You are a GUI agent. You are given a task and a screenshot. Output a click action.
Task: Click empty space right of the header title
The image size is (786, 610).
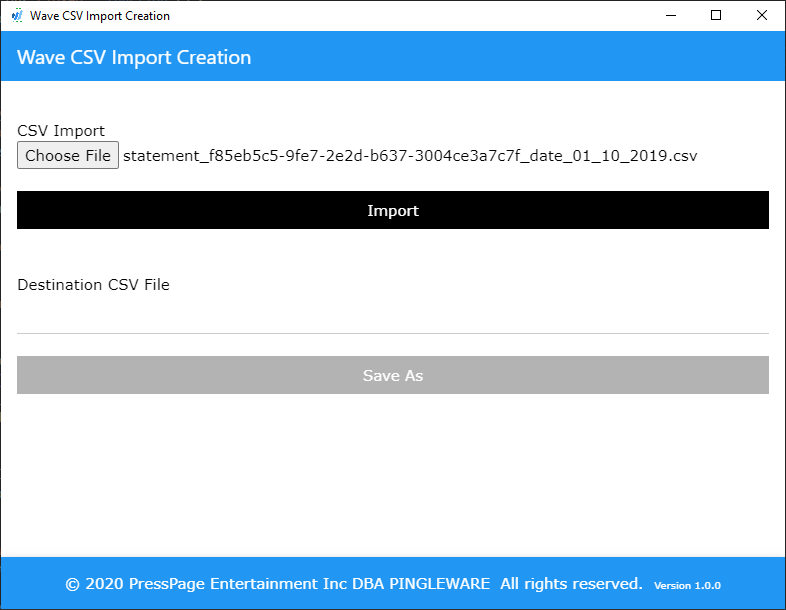(x=520, y=57)
